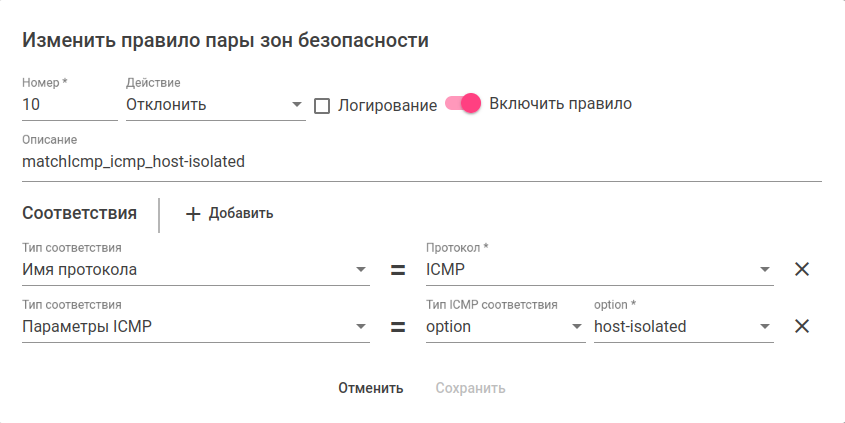
Task: Focus the Описание text field
Action: point(420,161)
